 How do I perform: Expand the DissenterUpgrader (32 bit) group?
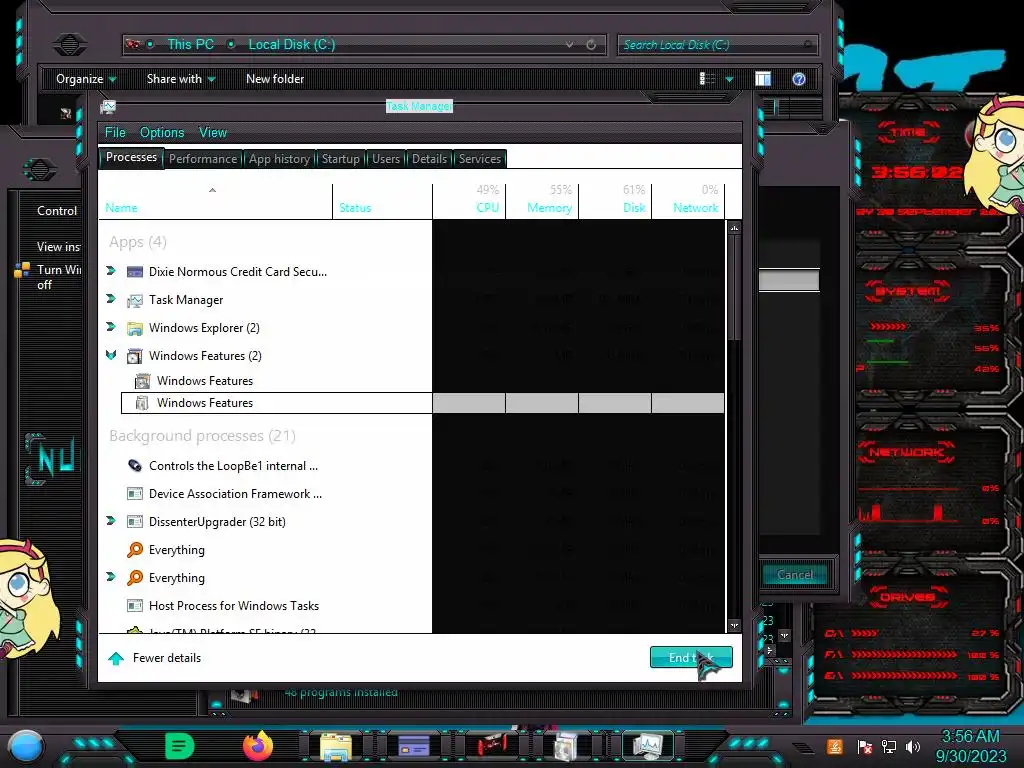coord(111,520)
